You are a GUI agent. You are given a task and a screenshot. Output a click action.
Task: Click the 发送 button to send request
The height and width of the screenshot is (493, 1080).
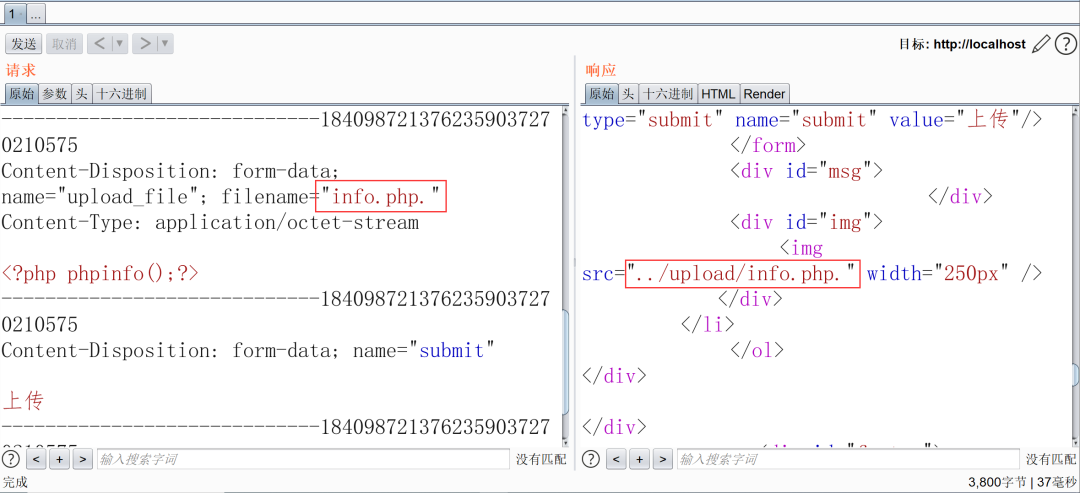click(x=23, y=44)
